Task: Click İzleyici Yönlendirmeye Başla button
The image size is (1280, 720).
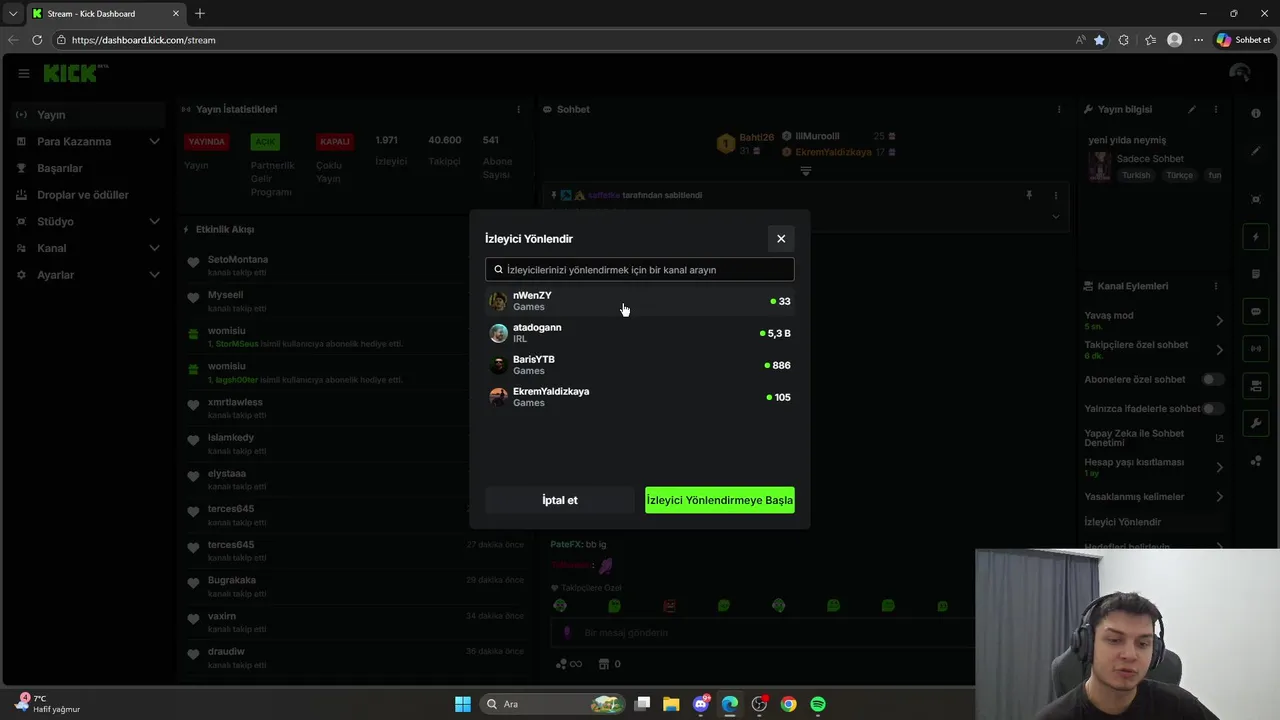Action: [x=720, y=500]
